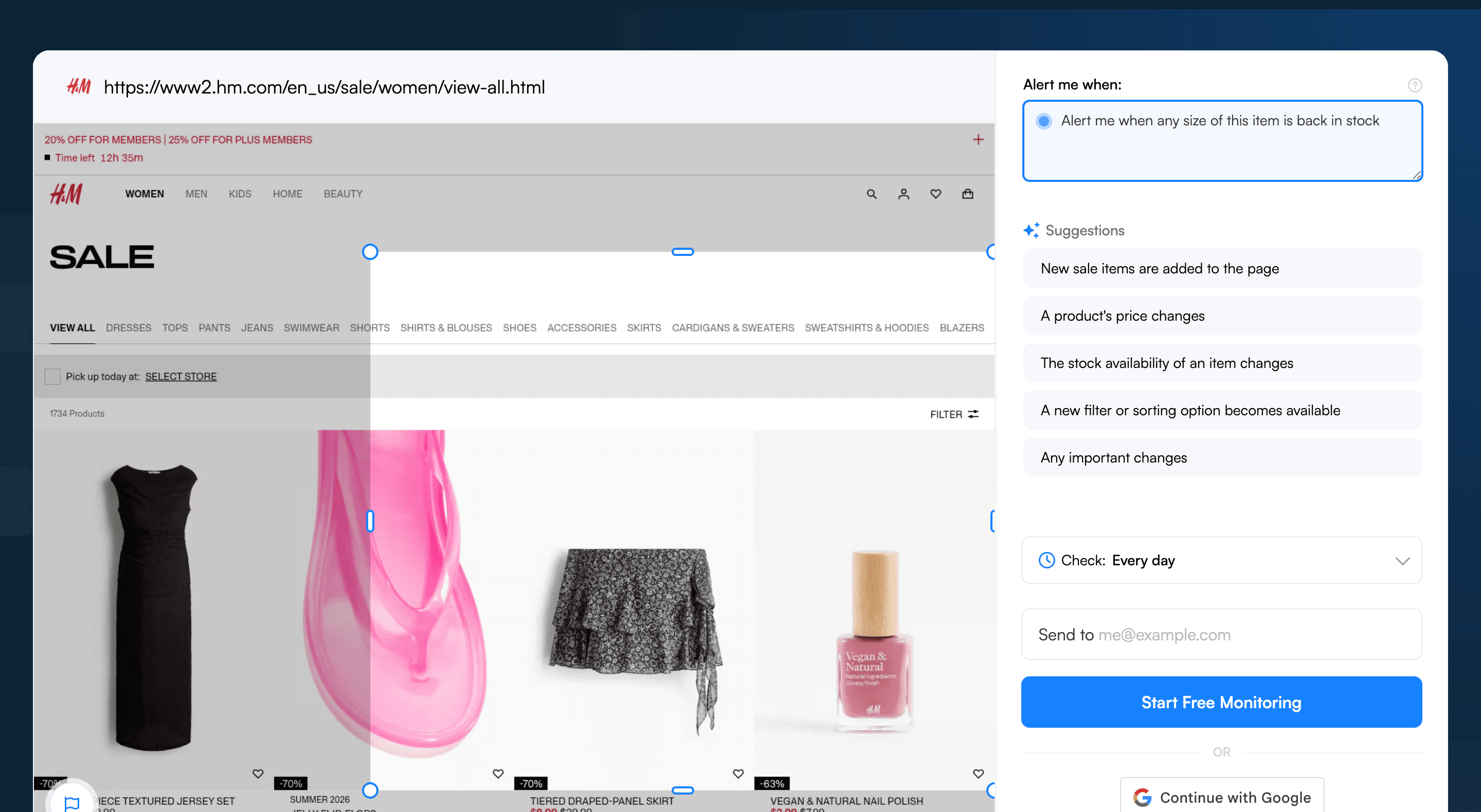
Task: Grab the bottom-left selection corner handle
Action: [x=370, y=790]
